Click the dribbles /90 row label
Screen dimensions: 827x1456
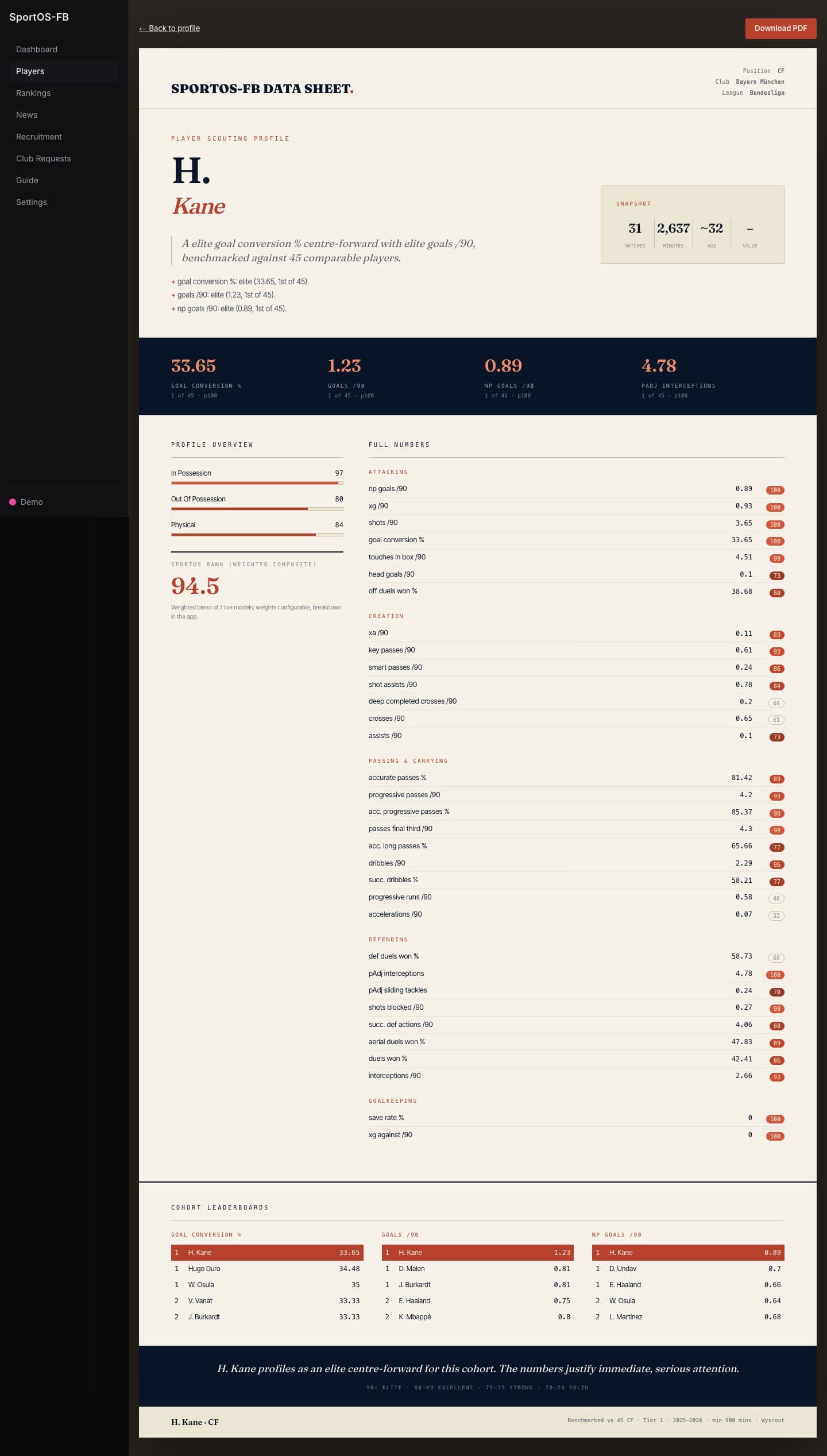pyautogui.click(x=387, y=863)
